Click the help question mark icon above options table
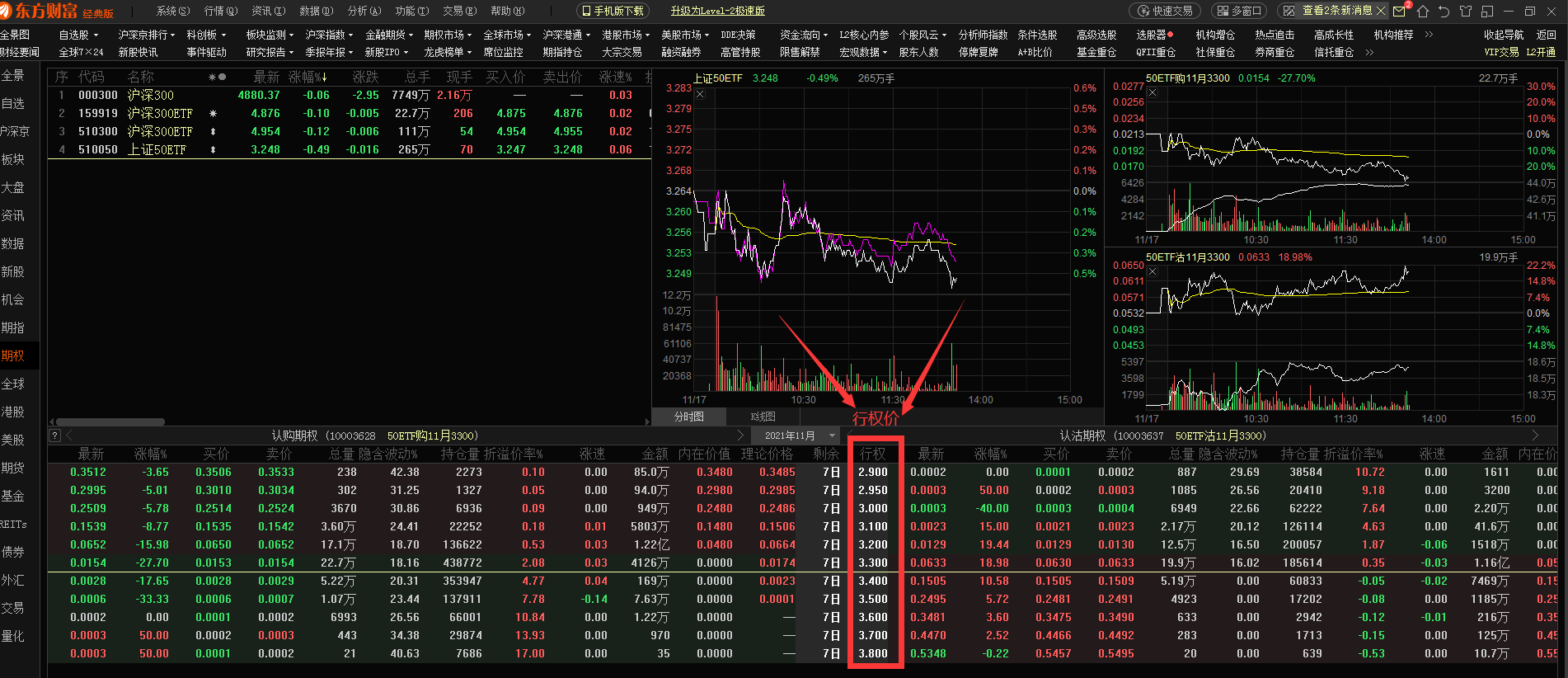 tap(54, 436)
